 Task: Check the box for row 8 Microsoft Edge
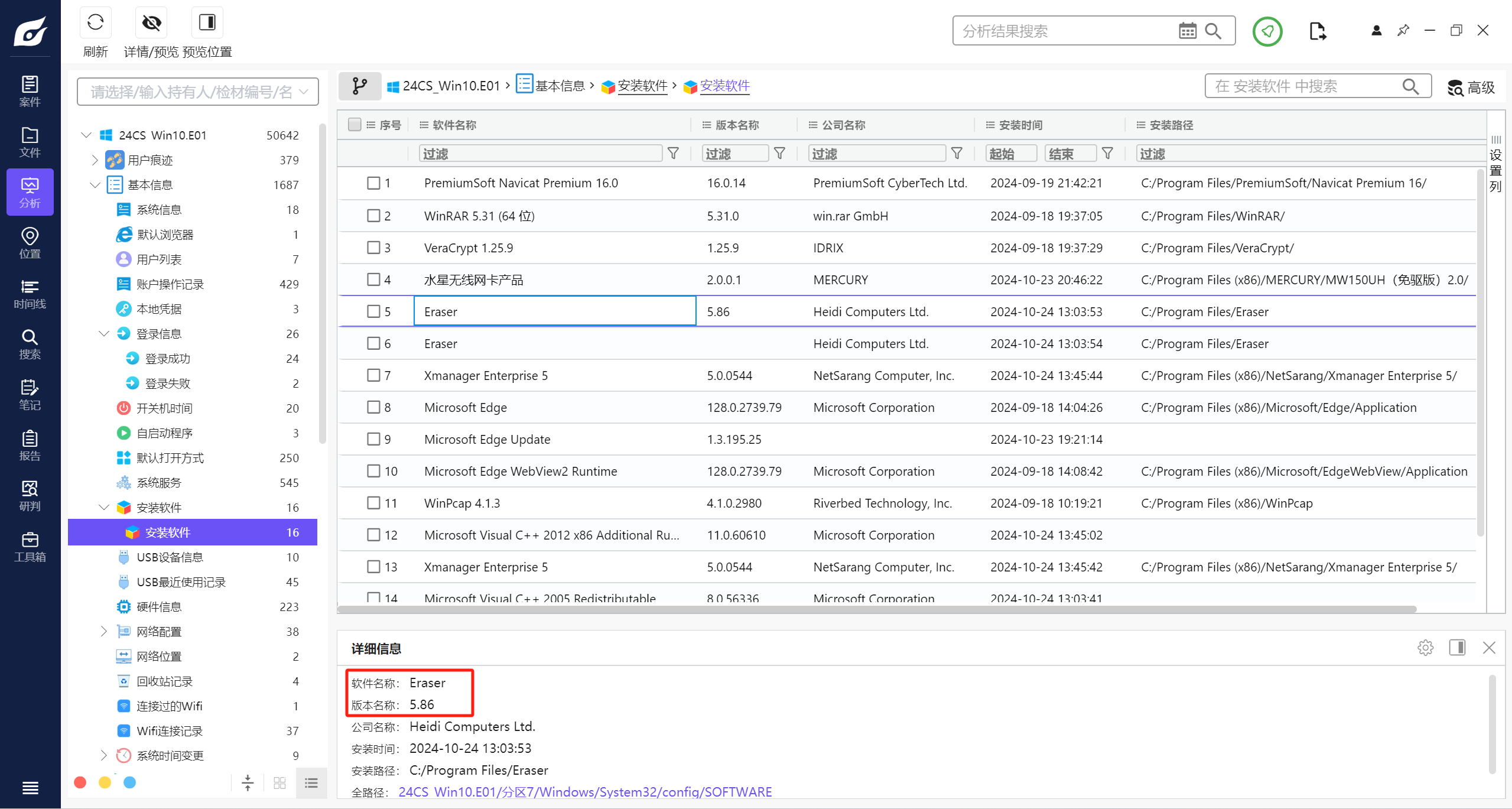373,407
